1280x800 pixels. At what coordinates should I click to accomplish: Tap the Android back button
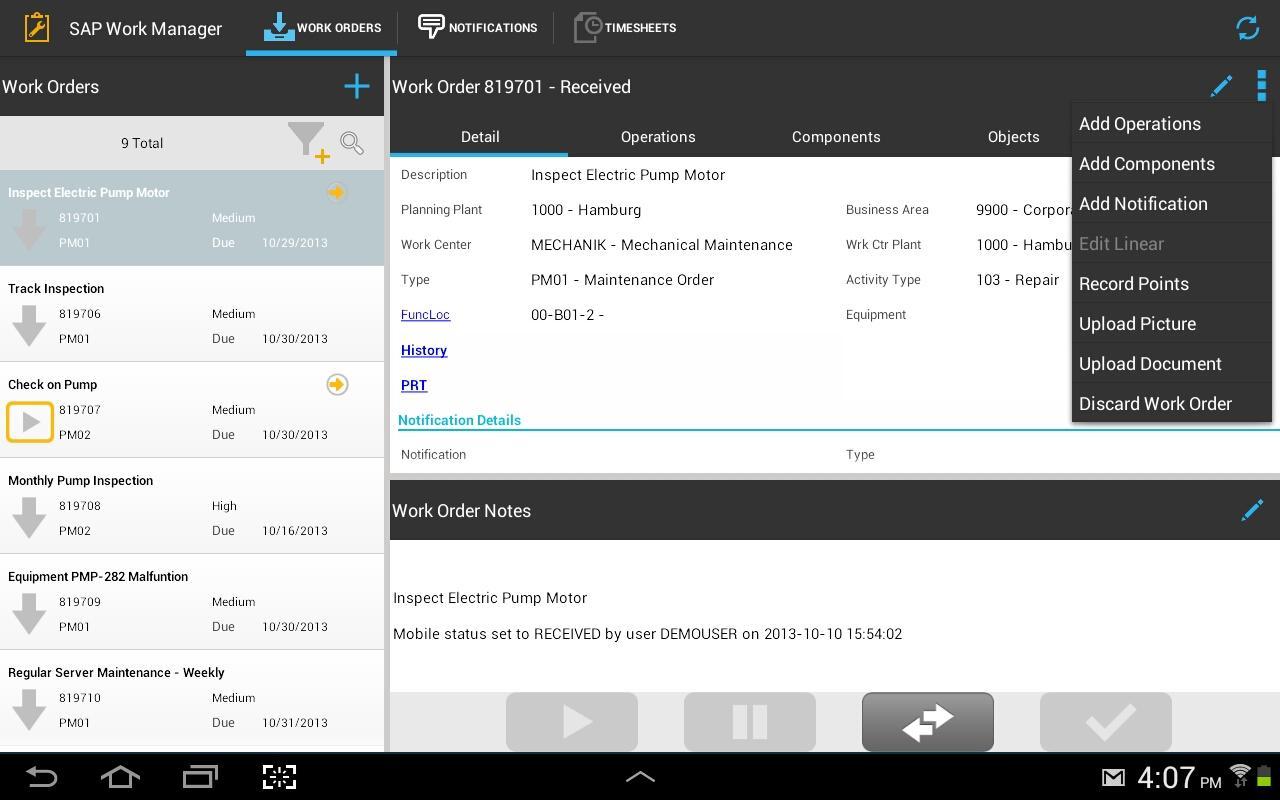click(41, 777)
